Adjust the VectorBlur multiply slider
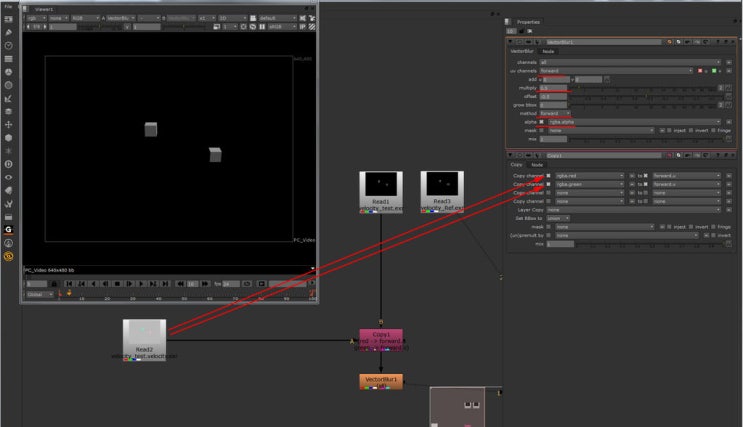 (643, 88)
